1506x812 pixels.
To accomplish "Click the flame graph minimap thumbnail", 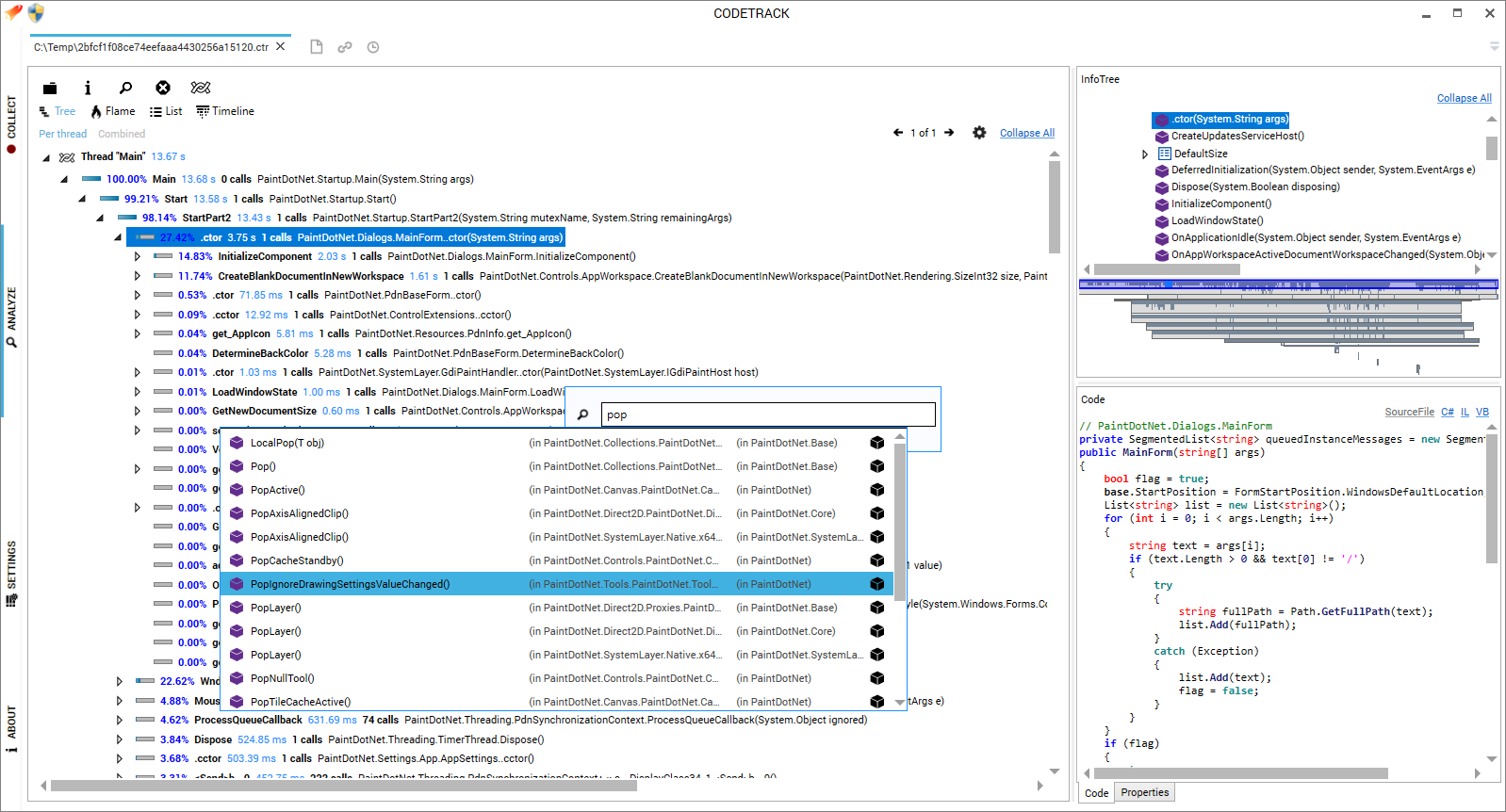I will pyautogui.click(x=1288, y=325).
